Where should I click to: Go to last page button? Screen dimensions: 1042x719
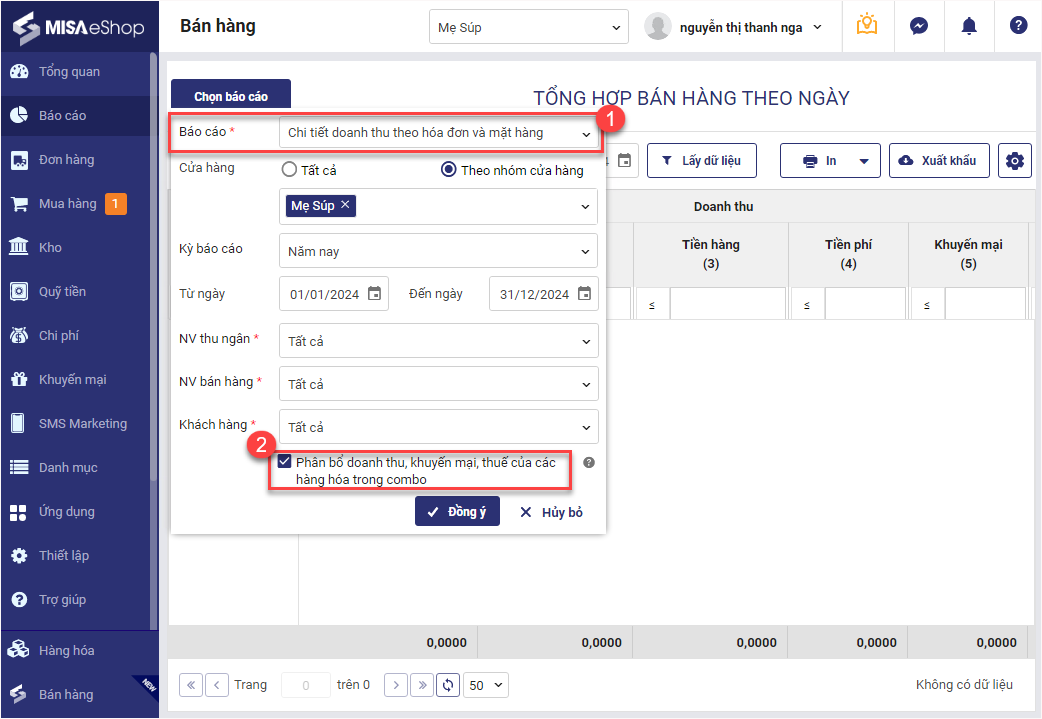(x=422, y=685)
